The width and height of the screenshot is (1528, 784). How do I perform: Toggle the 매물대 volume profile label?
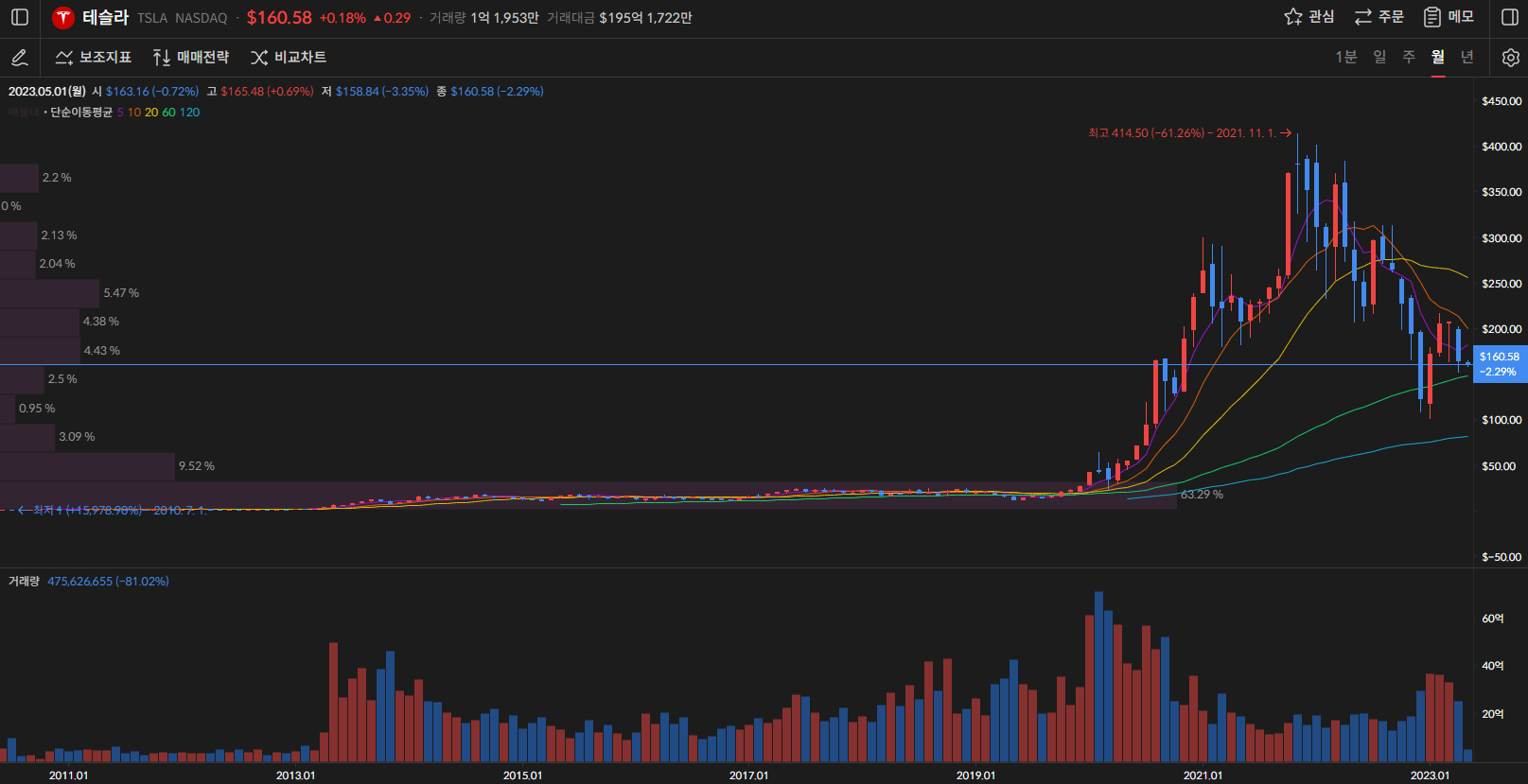click(24, 113)
